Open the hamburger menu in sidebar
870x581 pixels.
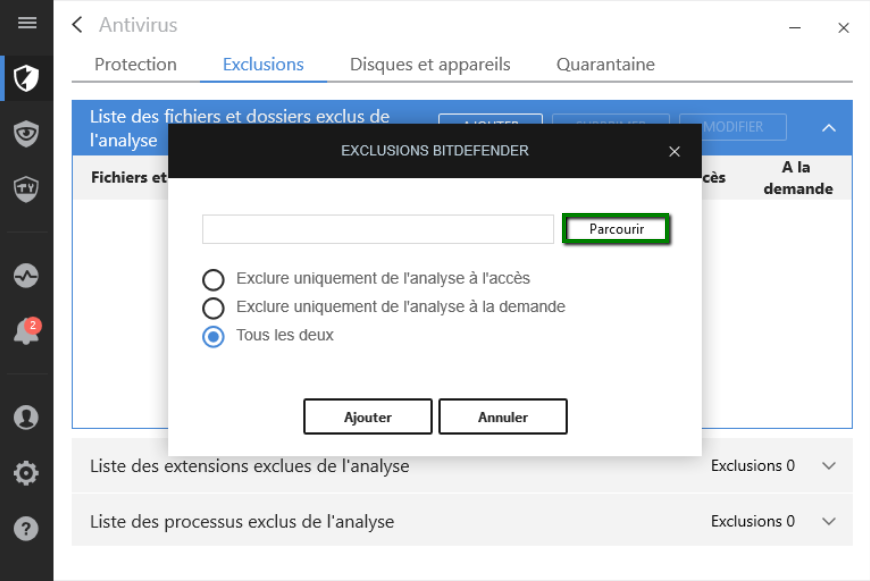click(27, 23)
